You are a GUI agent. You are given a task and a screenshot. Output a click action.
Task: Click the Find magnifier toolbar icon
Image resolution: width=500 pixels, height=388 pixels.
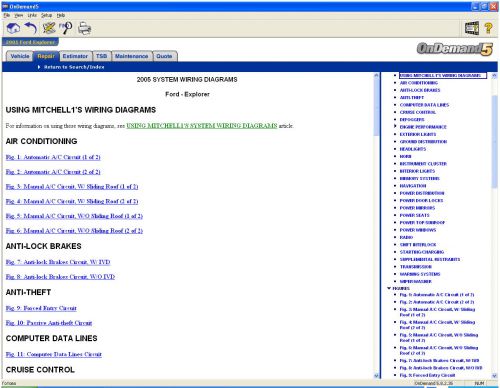pyautogui.click(x=66, y=28)
